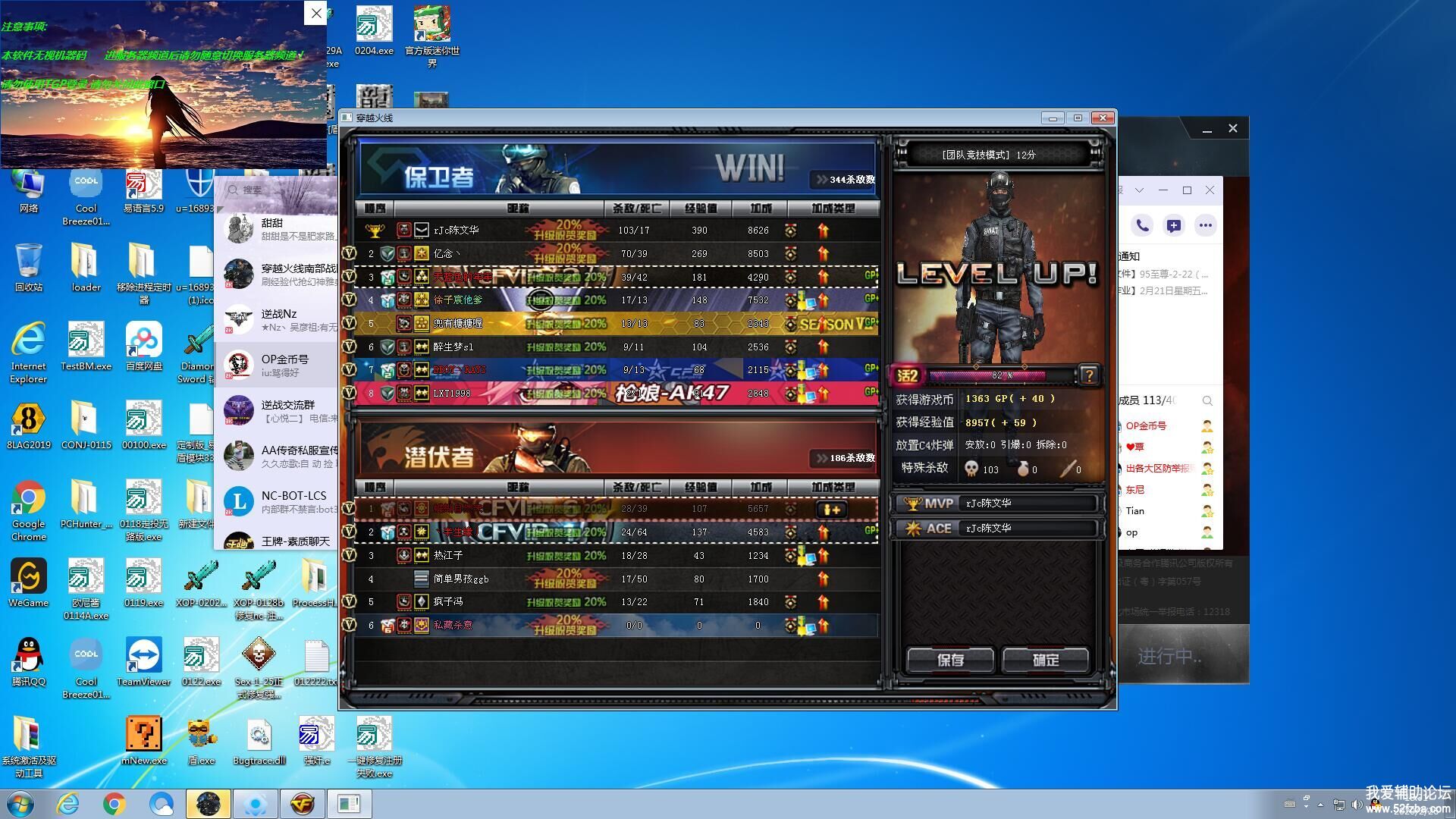Click the phone call icon in QQ chat window

[x=1142, y=225]
